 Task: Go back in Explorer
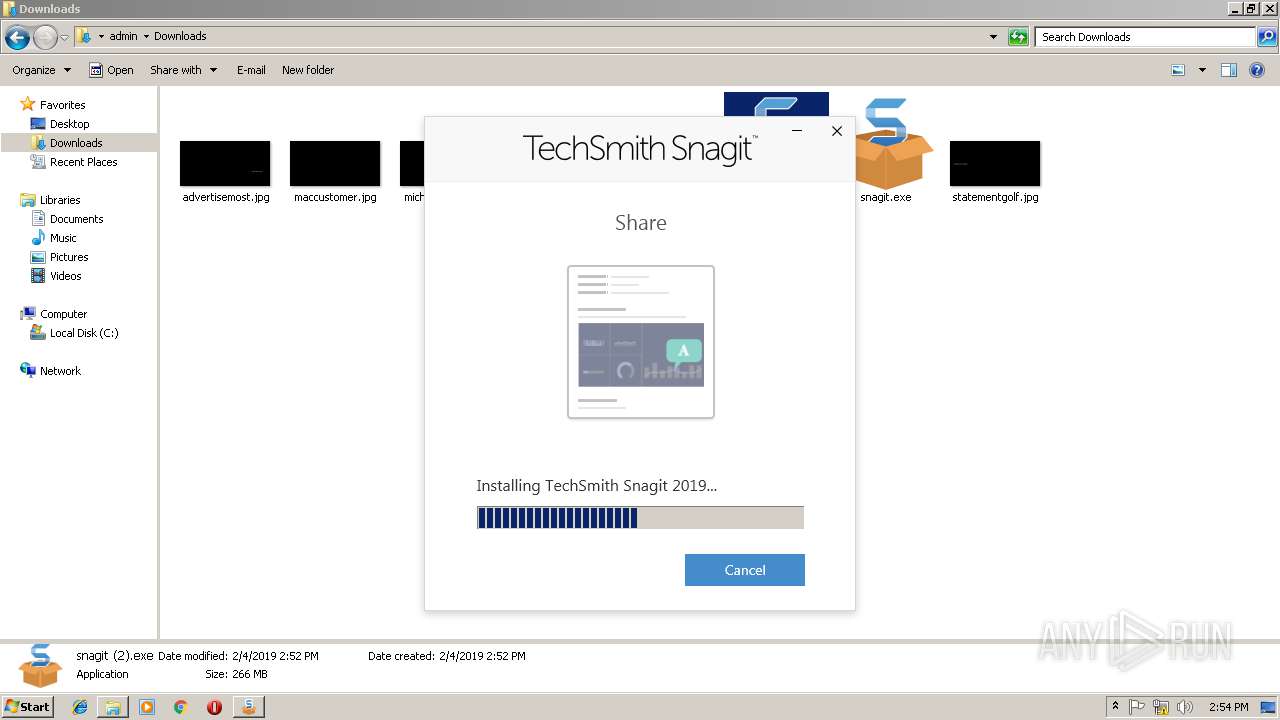tap(17, 38)
